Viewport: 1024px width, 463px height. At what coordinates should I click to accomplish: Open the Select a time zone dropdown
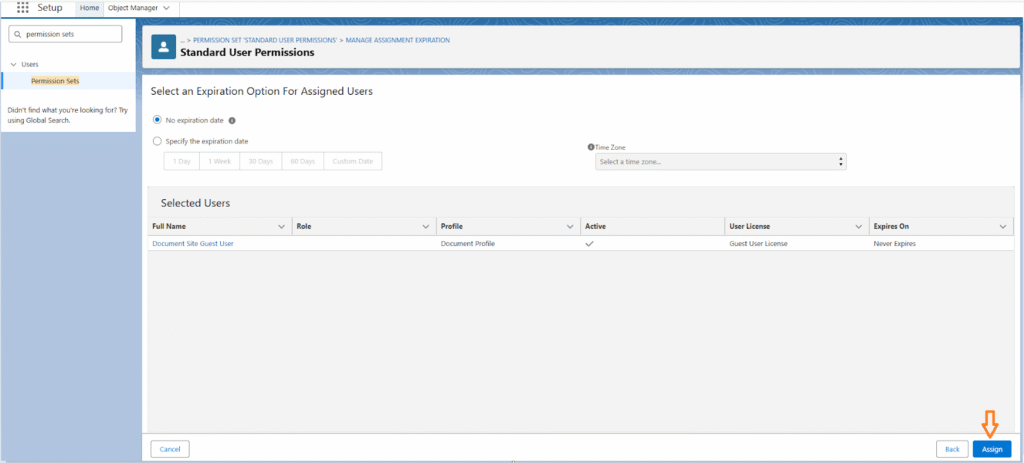click(x=720, y=161)
